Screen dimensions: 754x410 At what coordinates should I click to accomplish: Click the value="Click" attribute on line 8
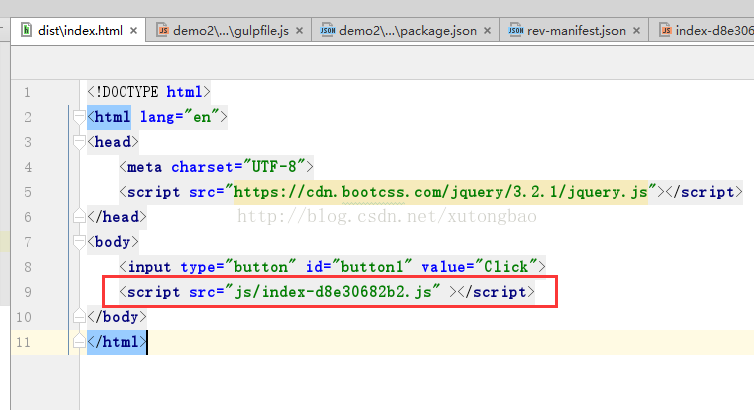click(479, 267)
